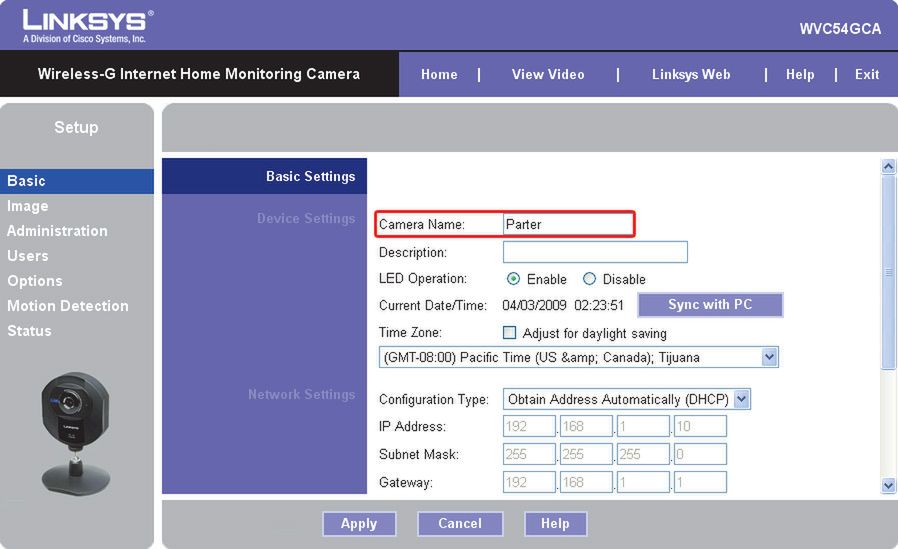Open Status in the sidebar
898x549 pixels.
tap(29, 331)
